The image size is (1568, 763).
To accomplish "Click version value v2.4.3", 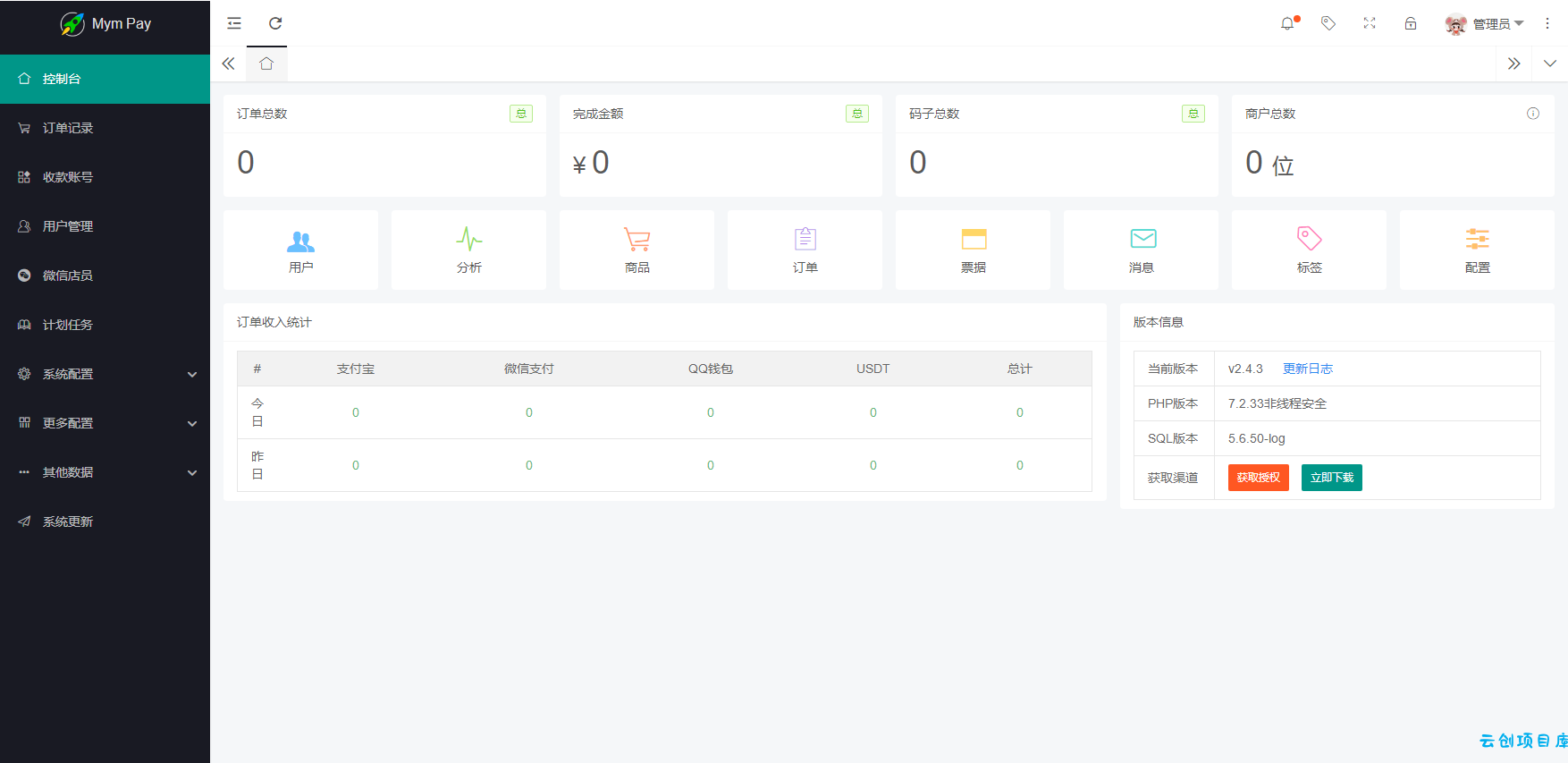I will pyautogui.click(x=1245, y=369).
